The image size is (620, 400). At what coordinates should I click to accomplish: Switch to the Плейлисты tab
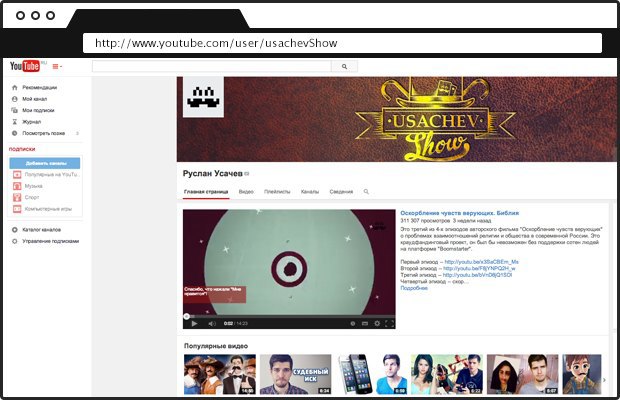277,191
